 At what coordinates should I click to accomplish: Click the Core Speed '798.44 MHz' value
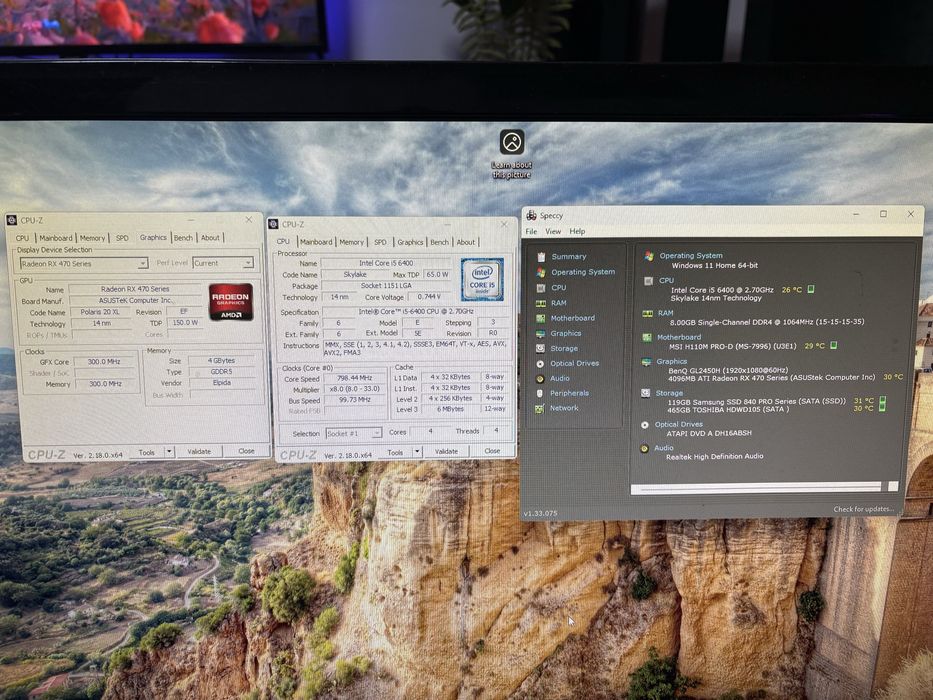click(x=355, y=378)
